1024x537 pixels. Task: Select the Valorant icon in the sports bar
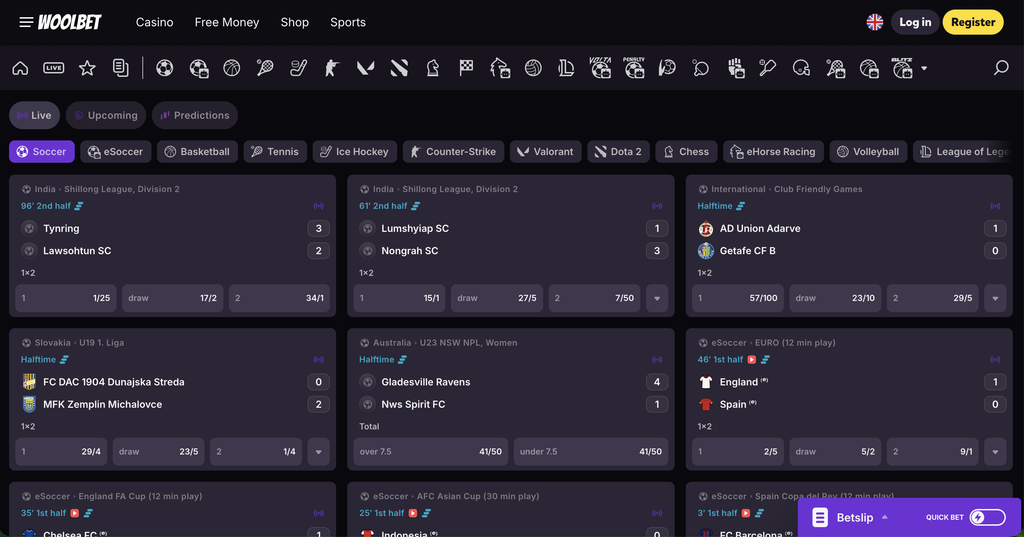365,68
